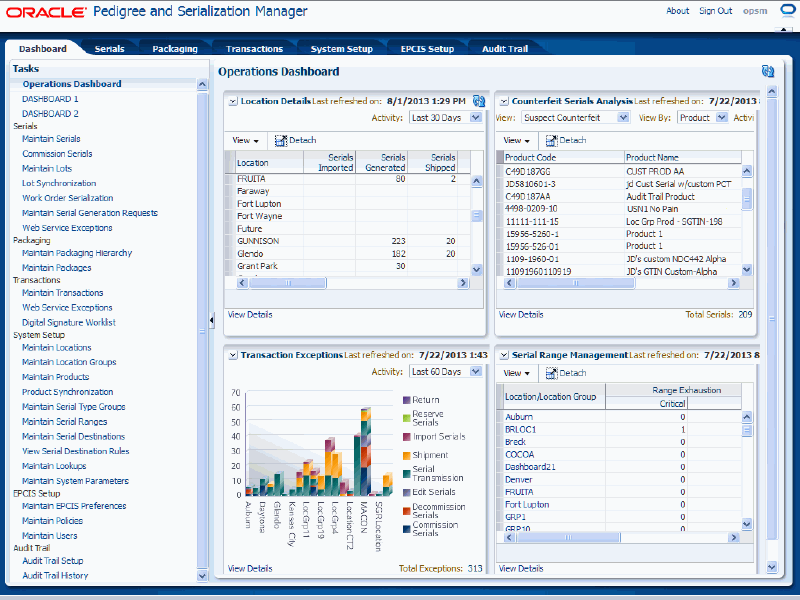The height and width of the screenshot is (600, 800).
Task: Open View Details under Location Details
Action: coord(250,315)
